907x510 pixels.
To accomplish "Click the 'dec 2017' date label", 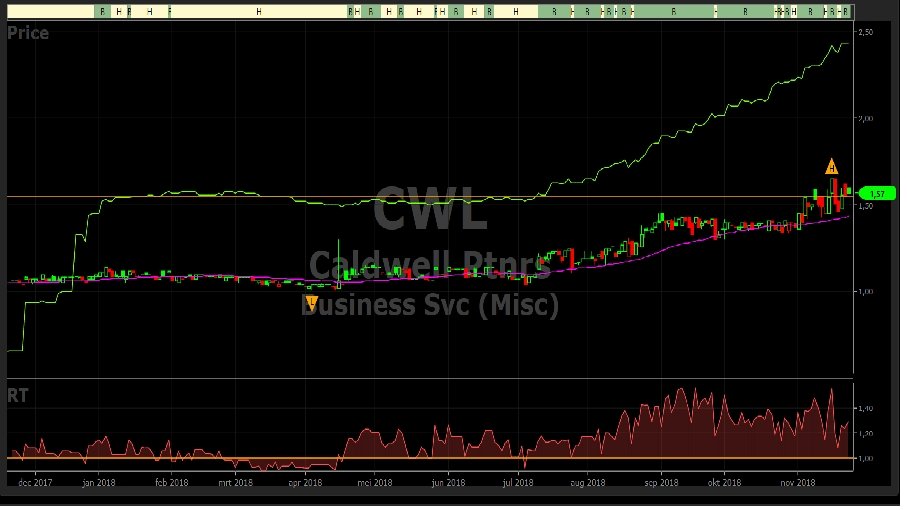I will coord(35,482).
